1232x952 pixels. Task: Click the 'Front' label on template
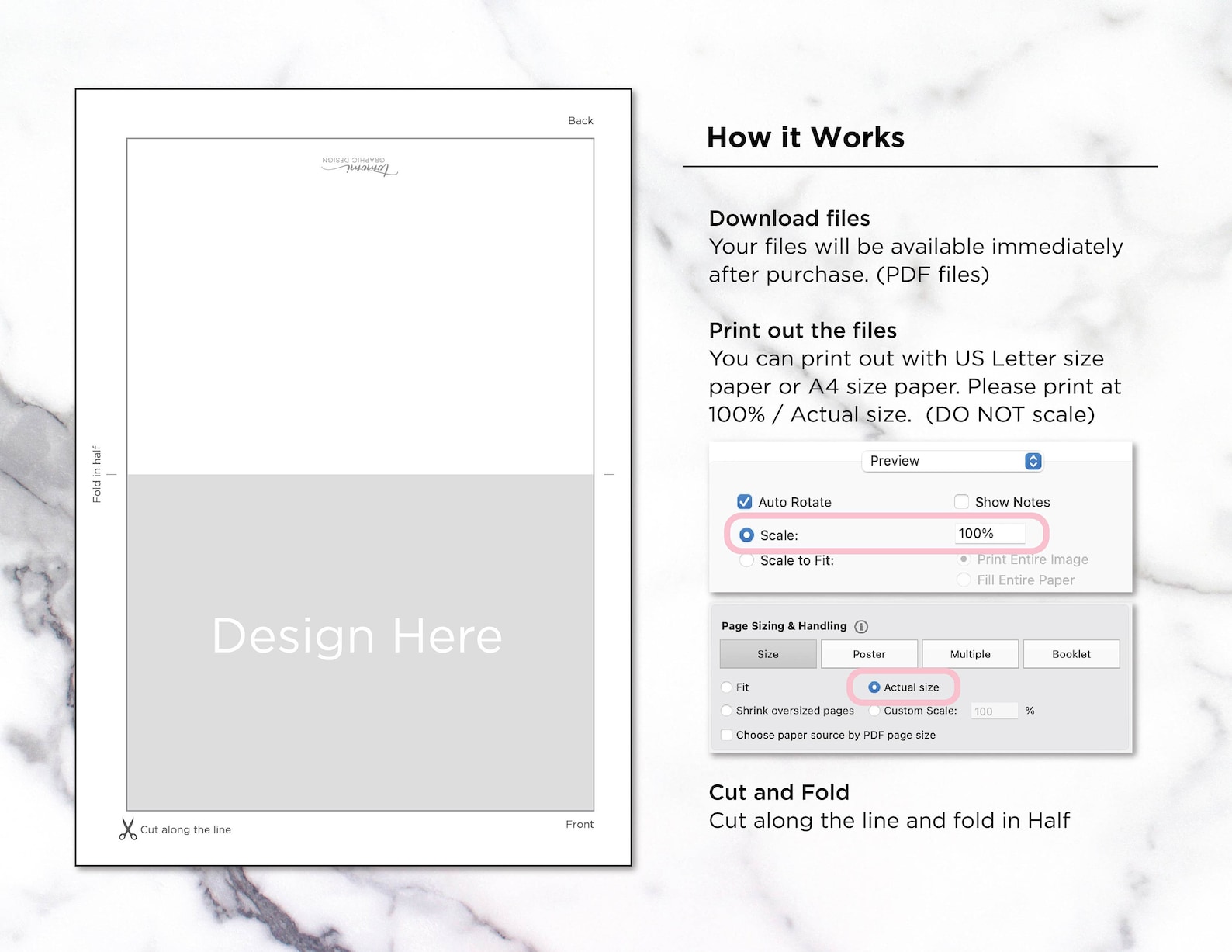[x=580, y=824]
